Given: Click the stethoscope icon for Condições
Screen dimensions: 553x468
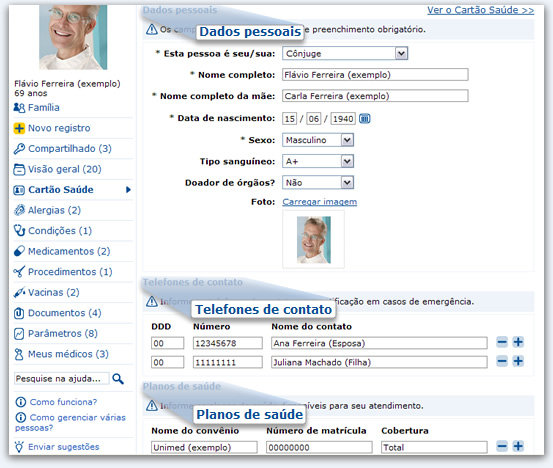Looking at the screenshot, I should coord(19,231).
